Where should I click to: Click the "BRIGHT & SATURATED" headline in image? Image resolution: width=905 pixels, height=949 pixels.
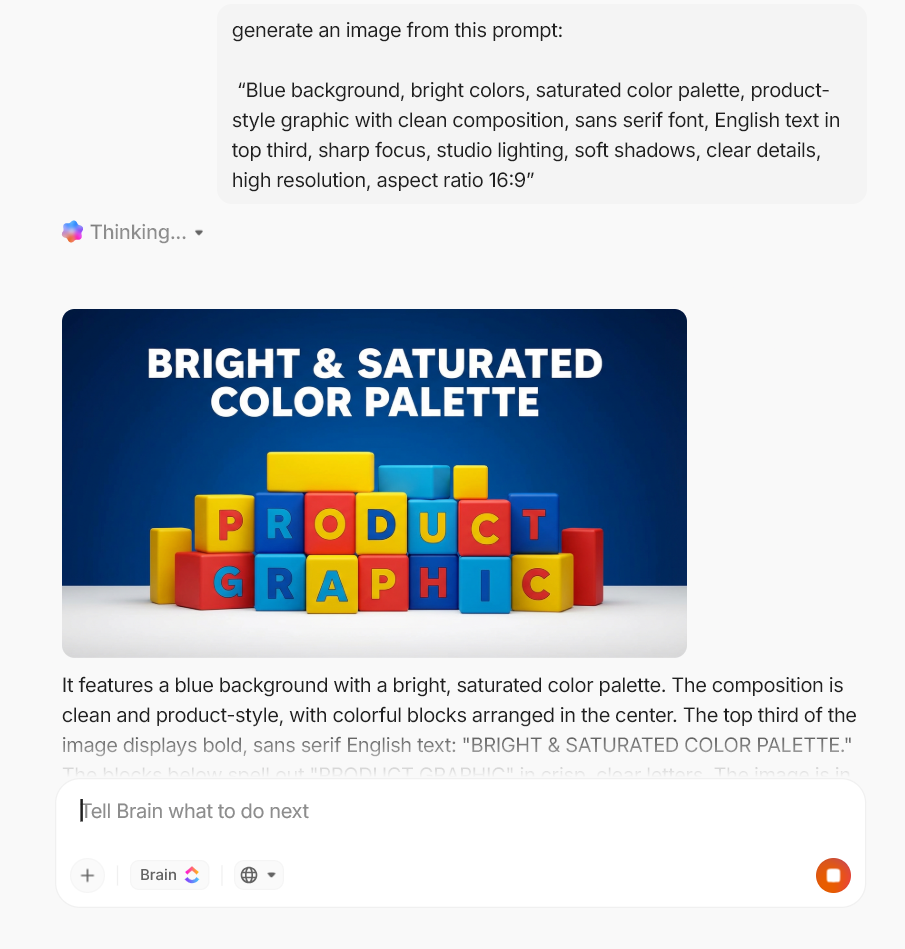(374, 364)
